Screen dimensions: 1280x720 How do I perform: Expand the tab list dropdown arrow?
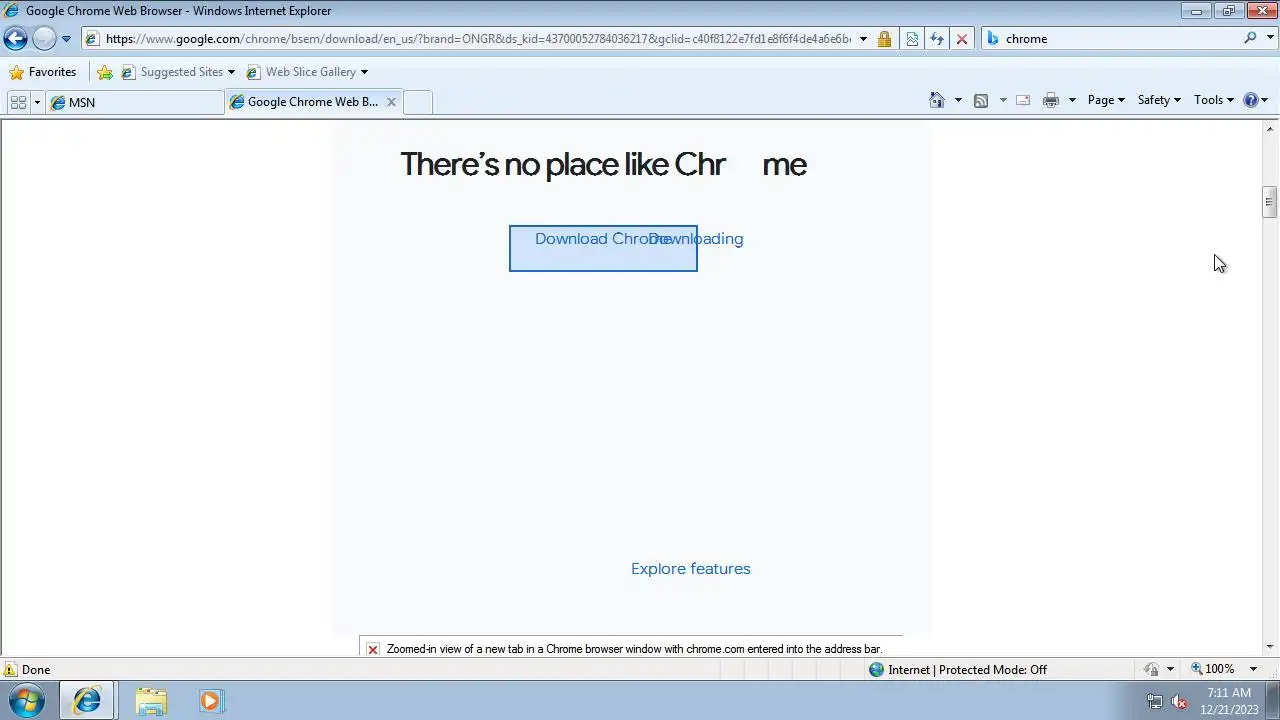pos(37,102)
